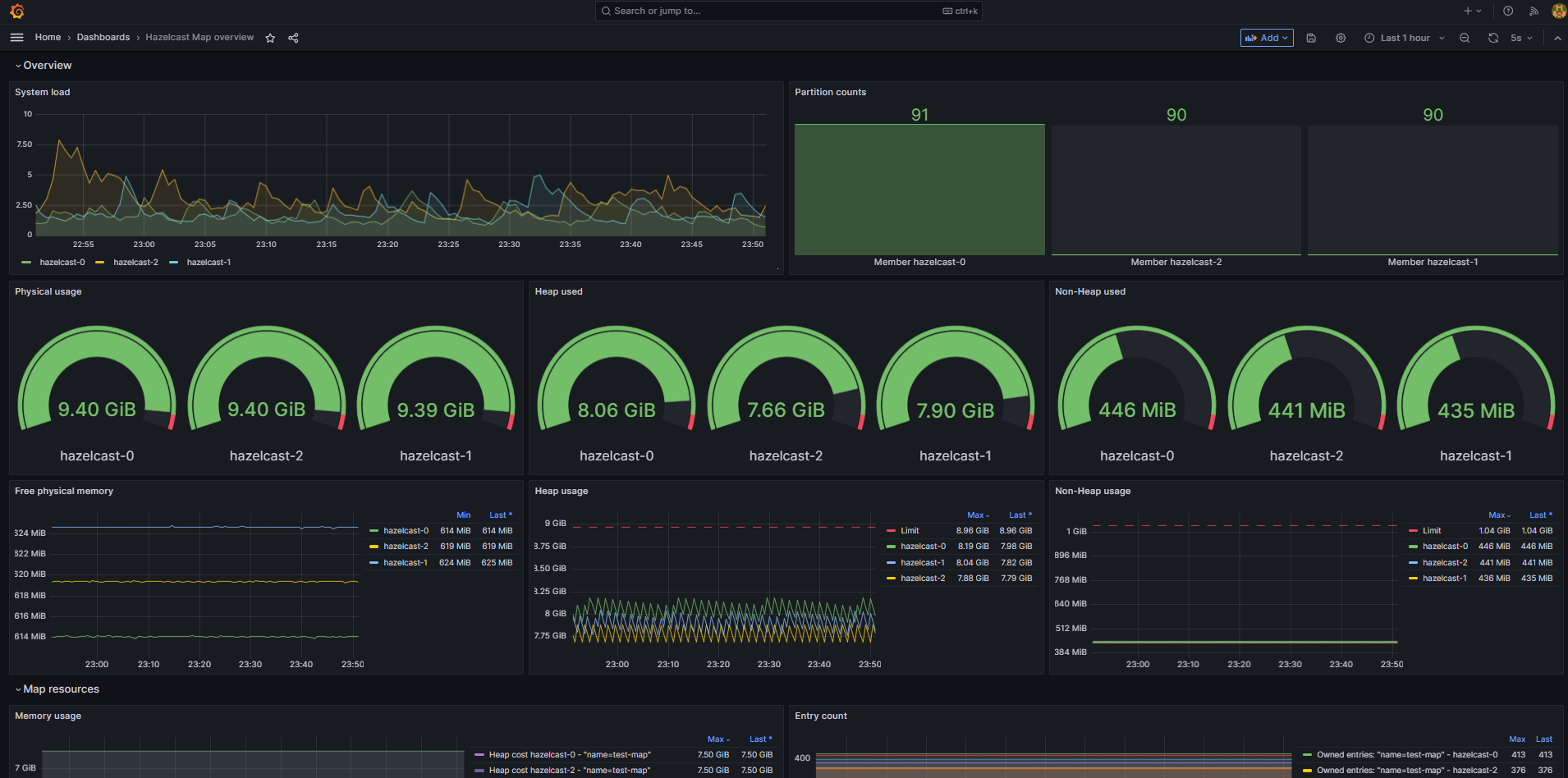The width and height of the screenshot is (1568, 778).
Task: Open dashboard settings gear
Action: click(x=1341, y=38)
